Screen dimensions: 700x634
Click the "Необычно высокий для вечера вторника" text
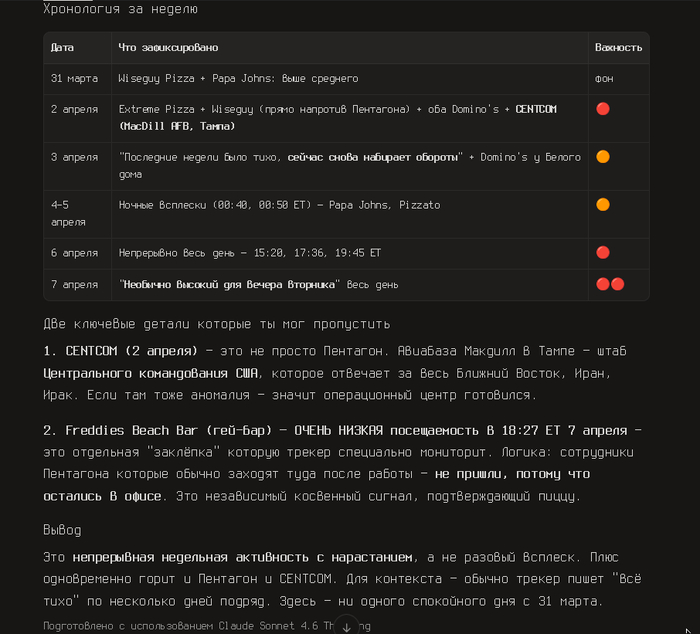pyautogui.click(x=229, y=284)
